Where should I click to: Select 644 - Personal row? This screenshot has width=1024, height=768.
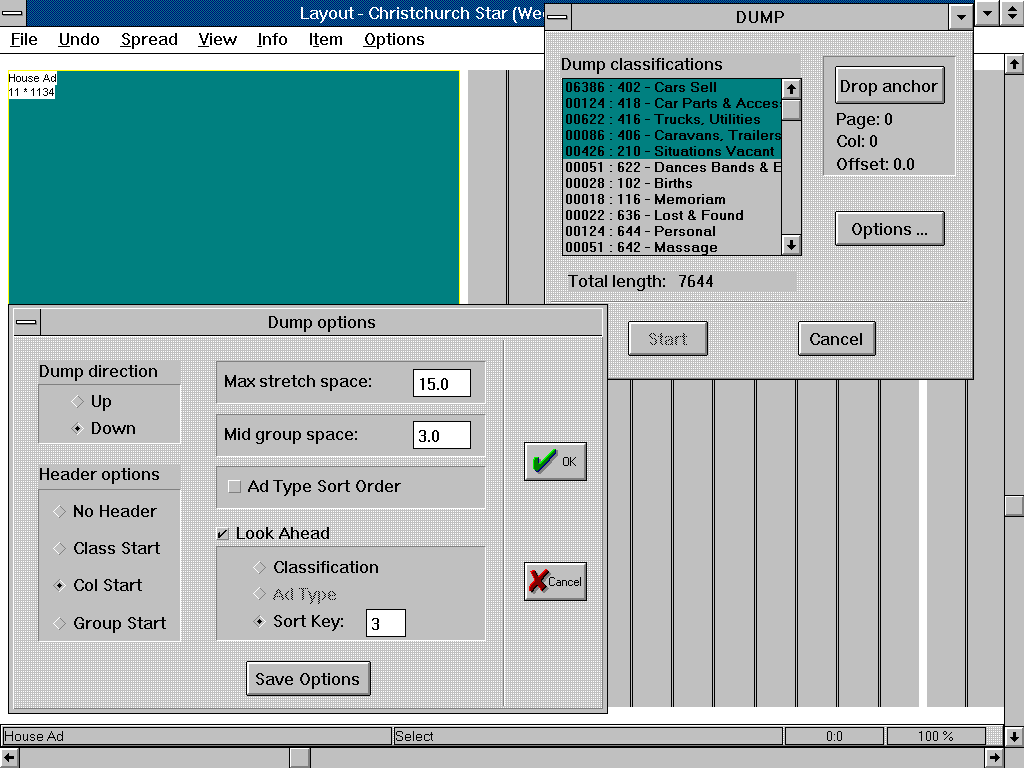(671, 231)
